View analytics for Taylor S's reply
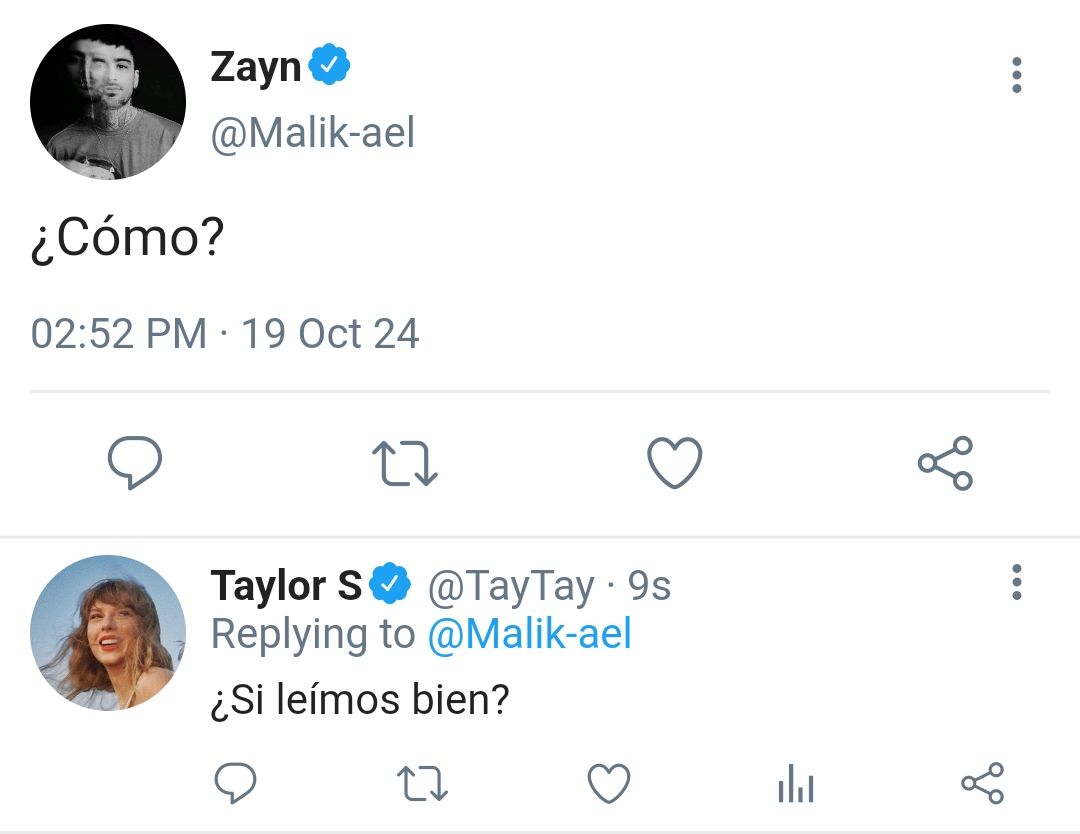Screen dimensions: 1080x834 (x=796, y=784)
